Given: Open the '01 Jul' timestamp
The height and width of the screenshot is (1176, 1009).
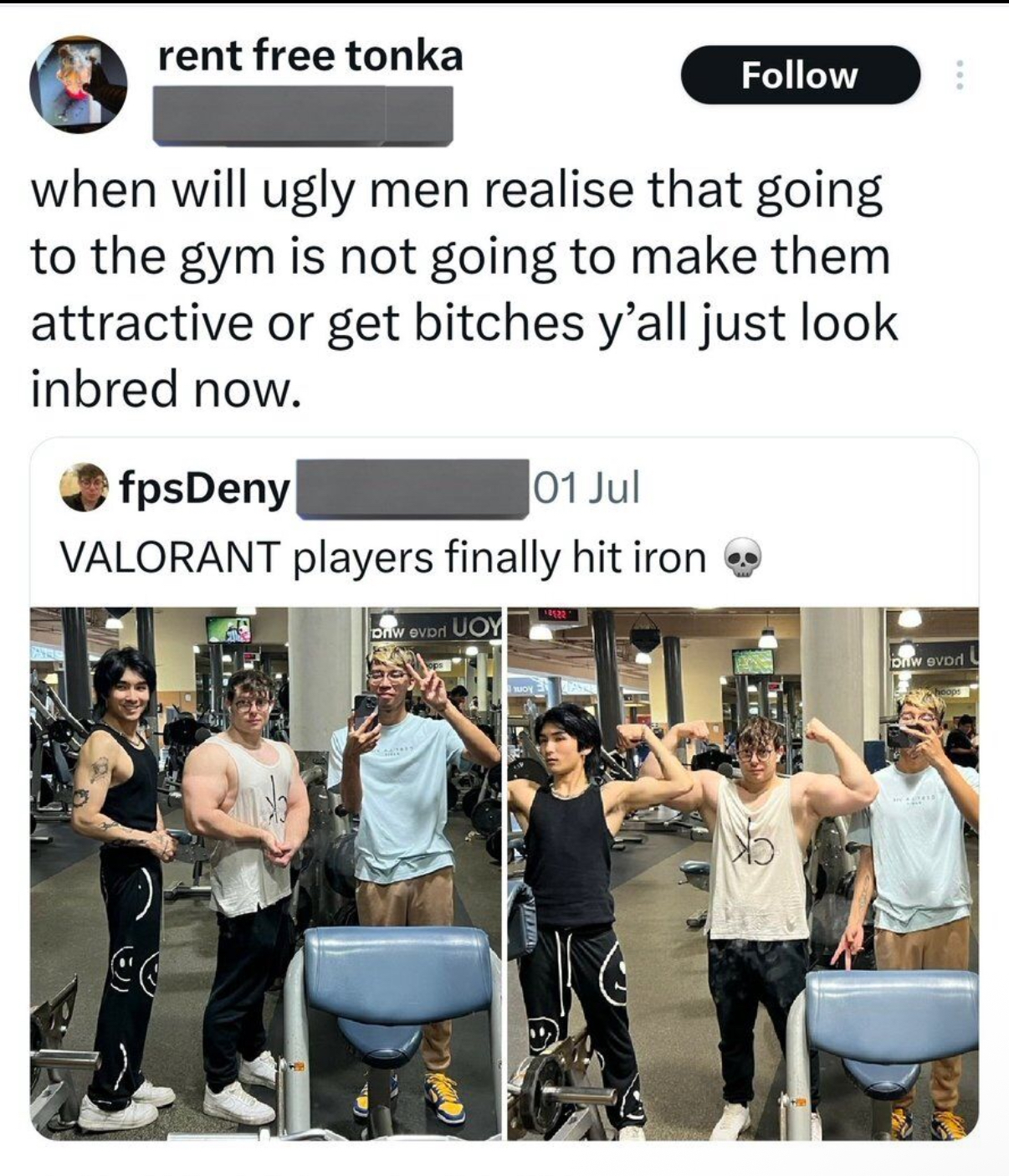Looking at the screenshot, I should [x=586, y=487].
